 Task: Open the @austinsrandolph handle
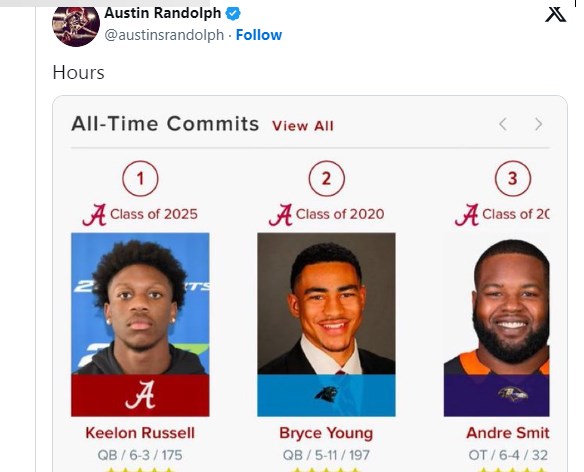pyautogui.click(x=164, y=35)
